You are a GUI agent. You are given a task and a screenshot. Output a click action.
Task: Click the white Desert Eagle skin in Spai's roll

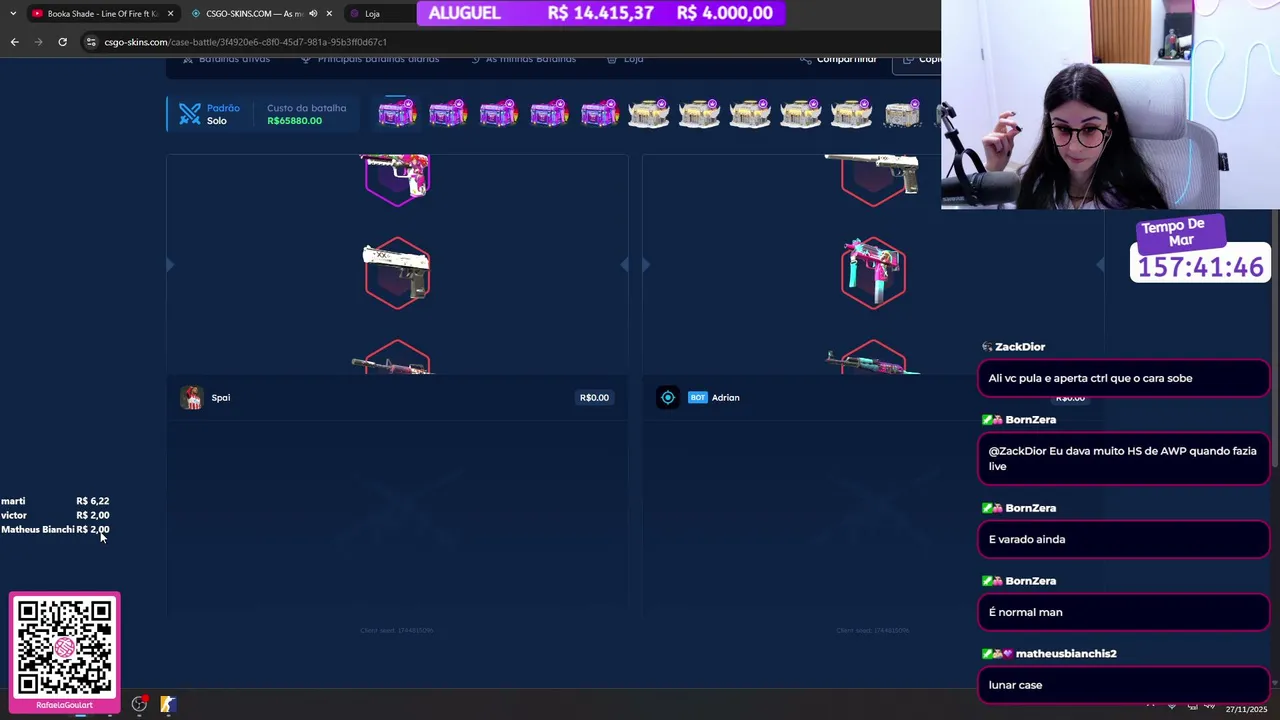397,272
